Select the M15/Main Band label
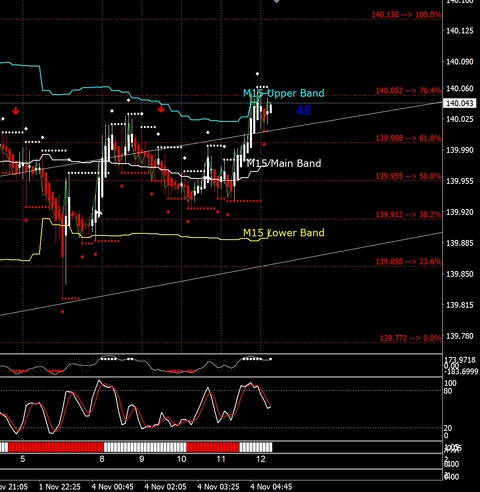This screenshot has width=480, height=492. pyautogui.click(x=284, y=163)
